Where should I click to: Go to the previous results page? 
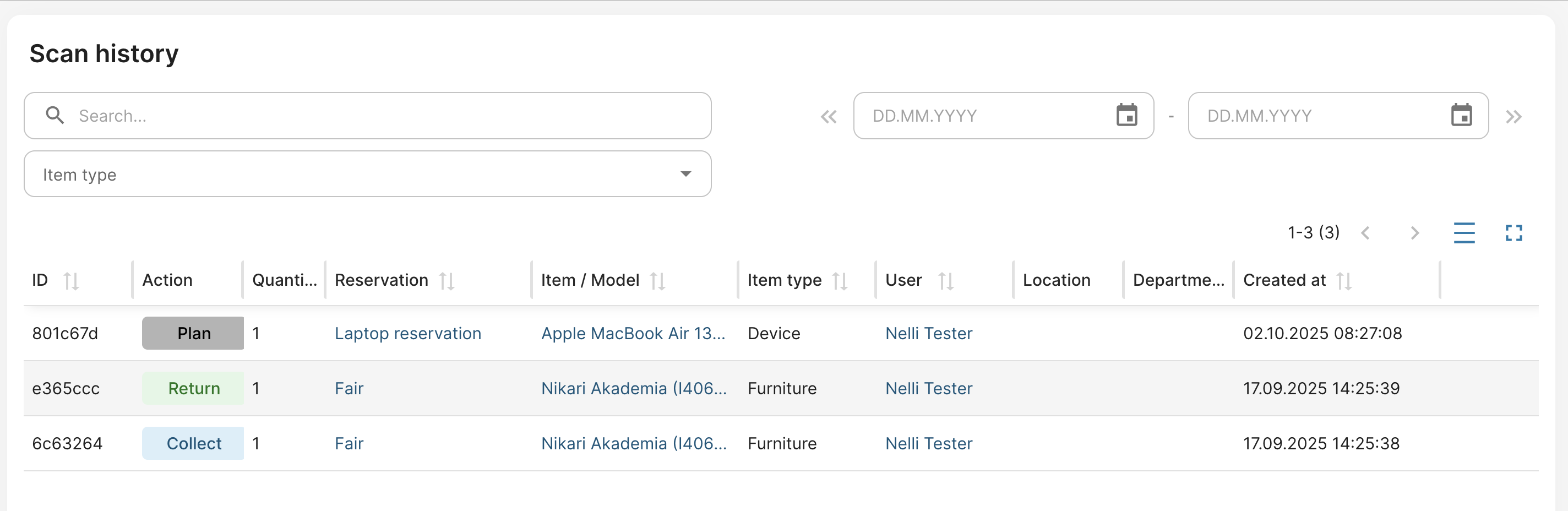pyautogui.click(x=1365, y=233)
